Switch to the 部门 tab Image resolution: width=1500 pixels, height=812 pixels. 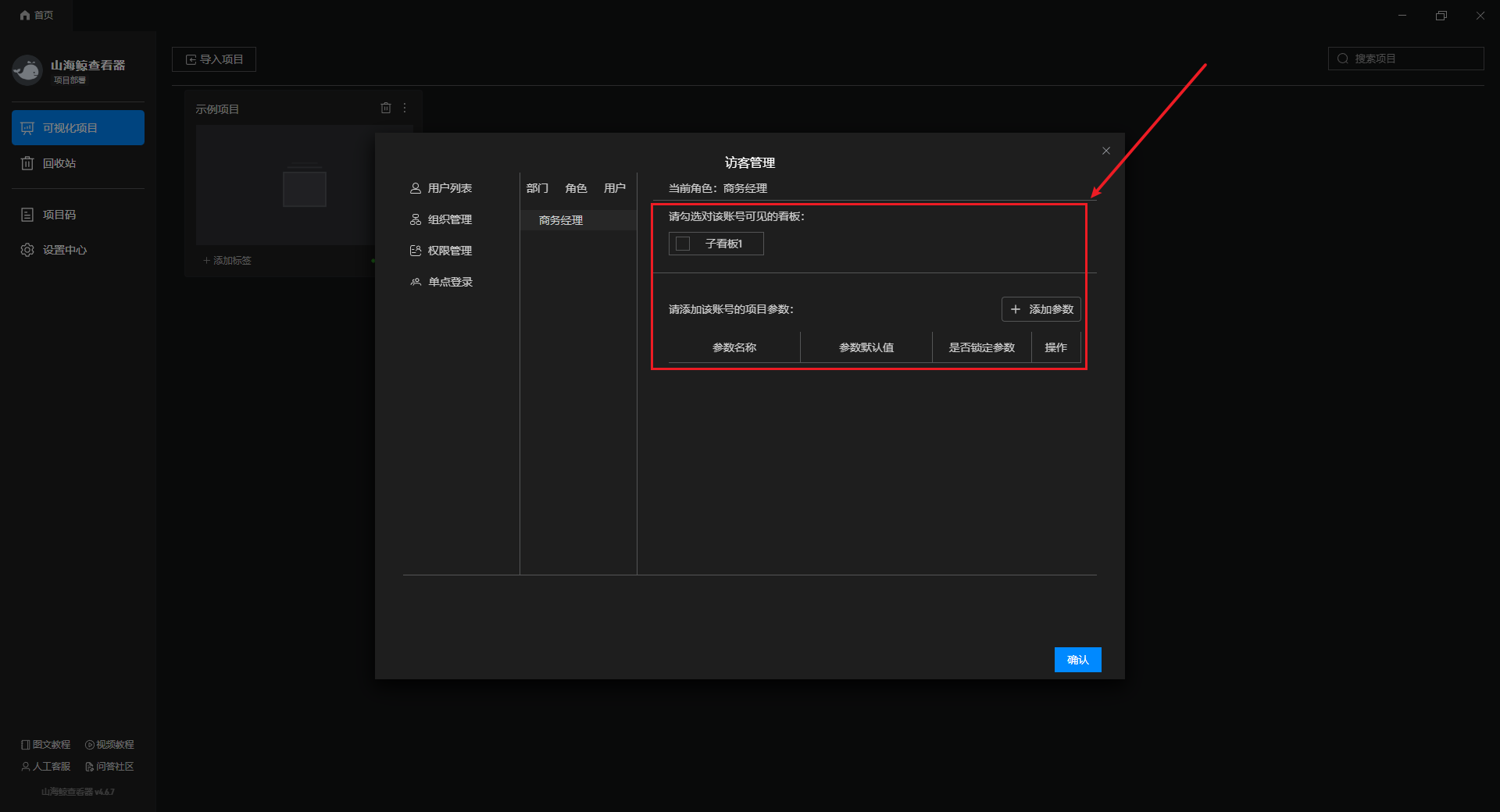[x=537, y=188]
